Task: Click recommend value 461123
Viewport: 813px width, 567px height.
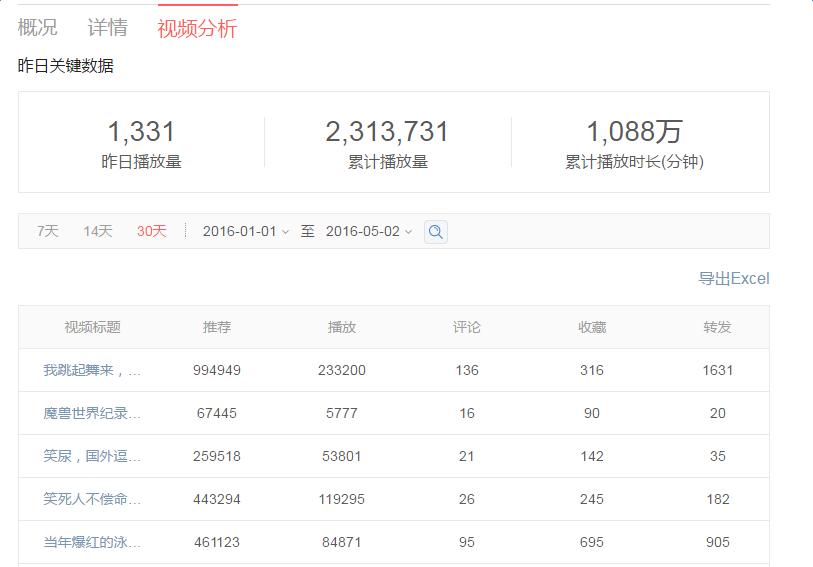Action: (x=217, y=542)
